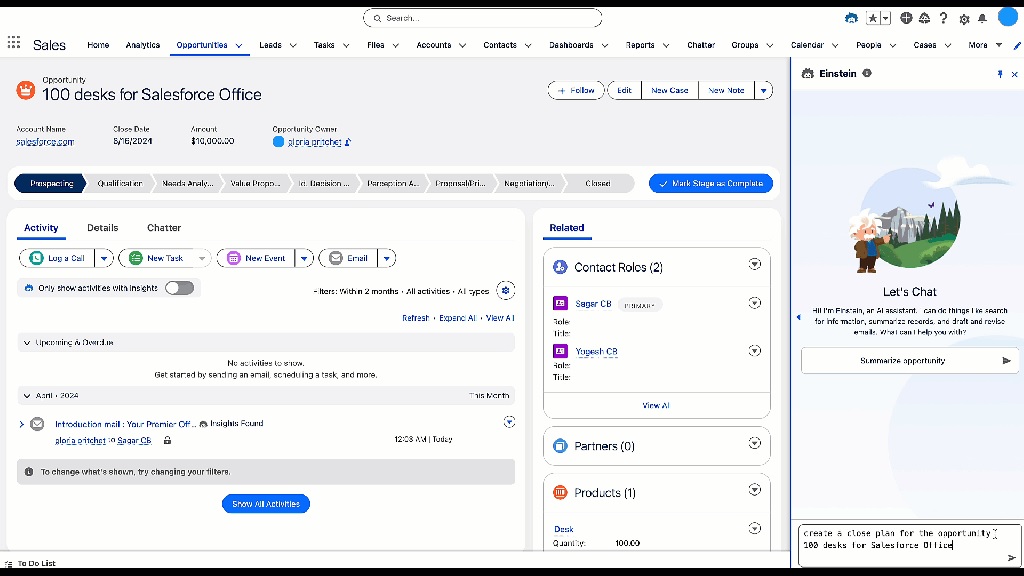Open the salesforce.com account link
This screenshot has width=1024, height=576.
point(45,142)
